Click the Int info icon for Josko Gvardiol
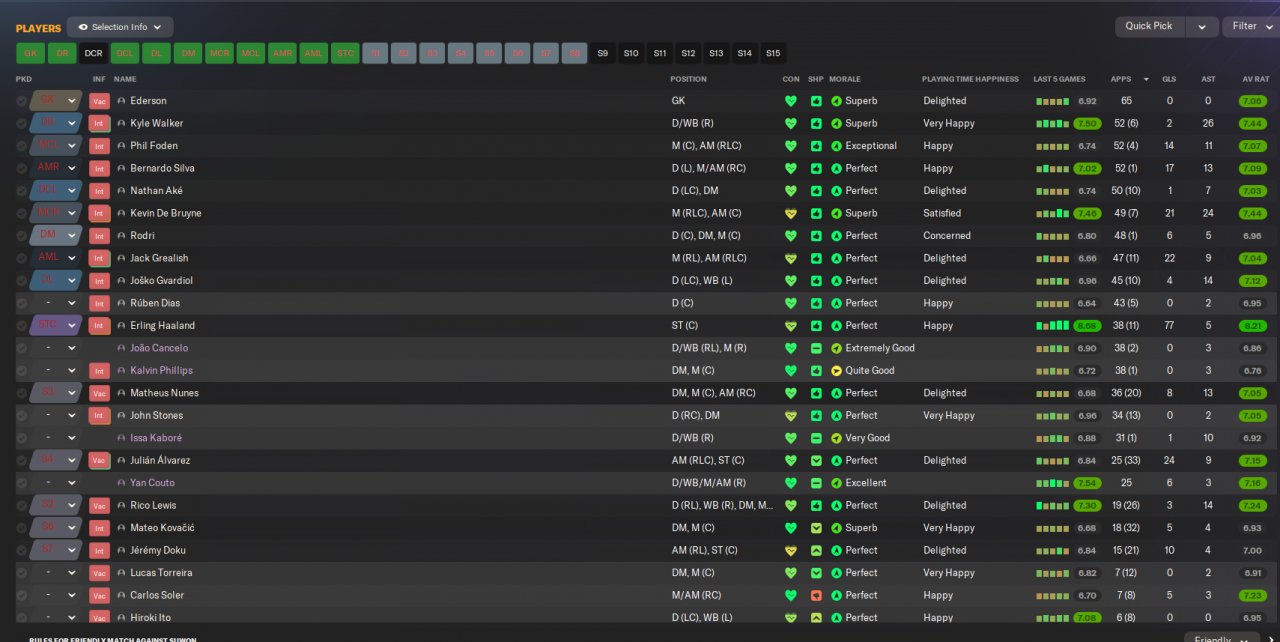This screenshot has width=1280, height=642. [99, 281]
